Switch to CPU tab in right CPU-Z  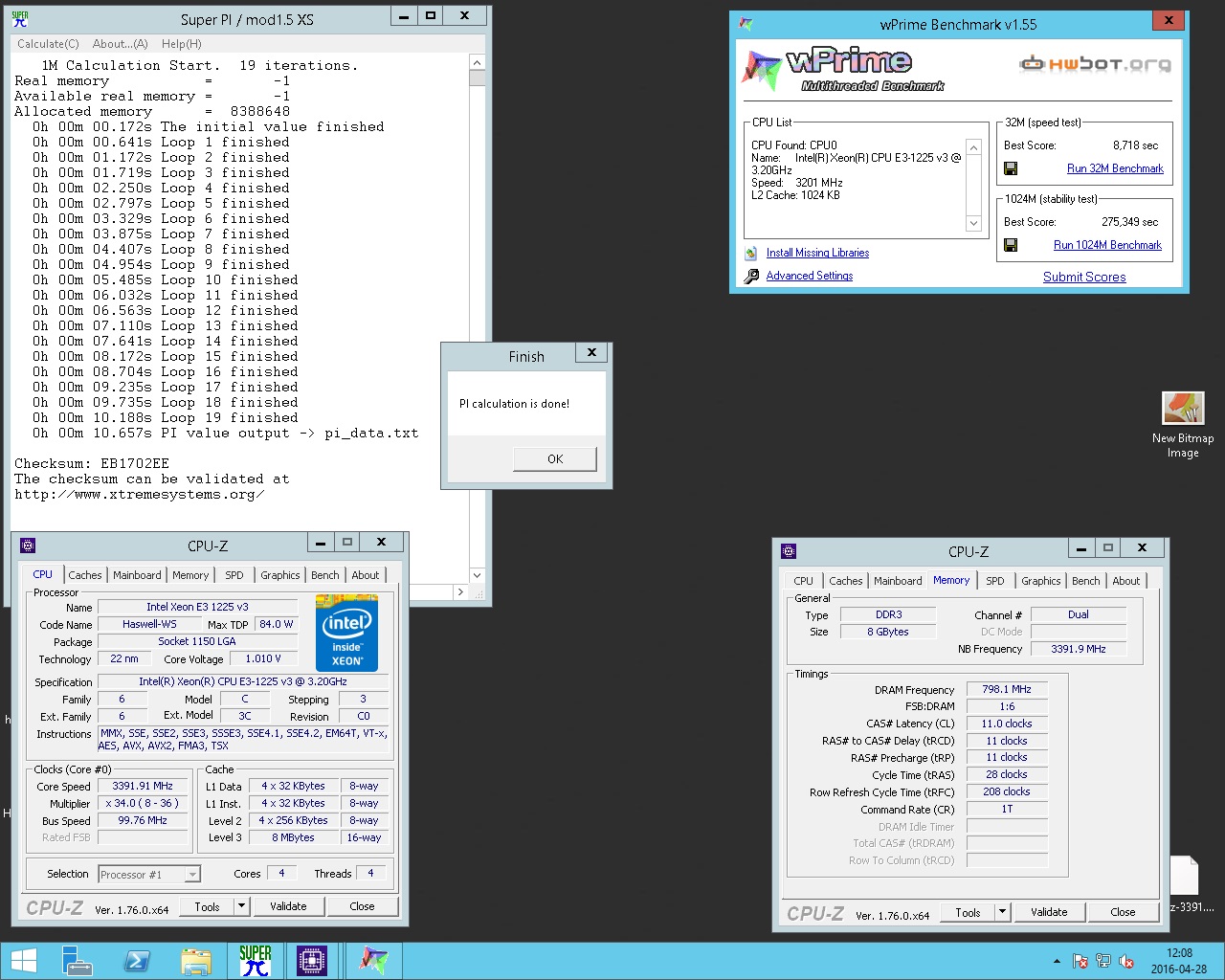click(804, 581)
